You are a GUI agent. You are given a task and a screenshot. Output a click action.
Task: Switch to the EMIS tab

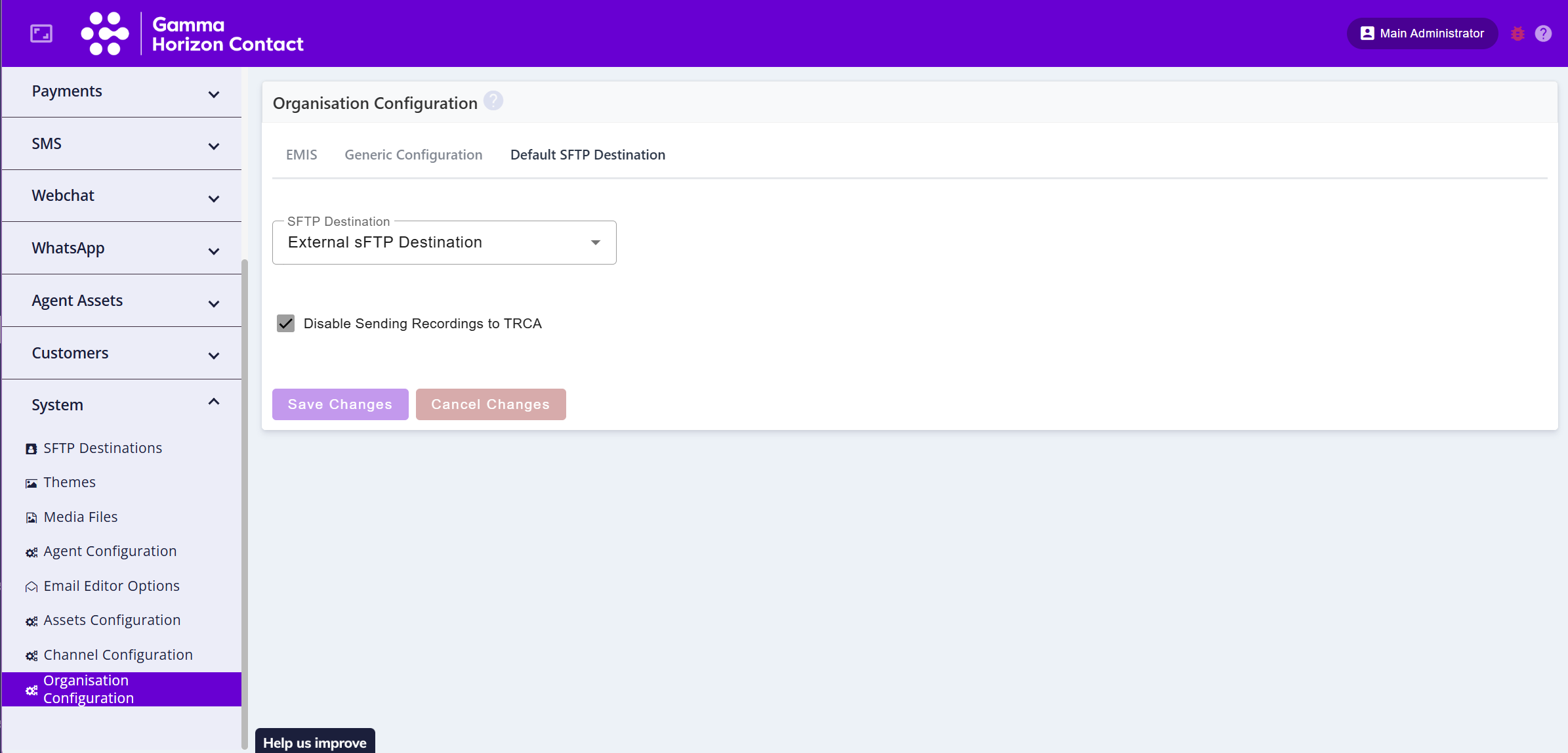301,154
